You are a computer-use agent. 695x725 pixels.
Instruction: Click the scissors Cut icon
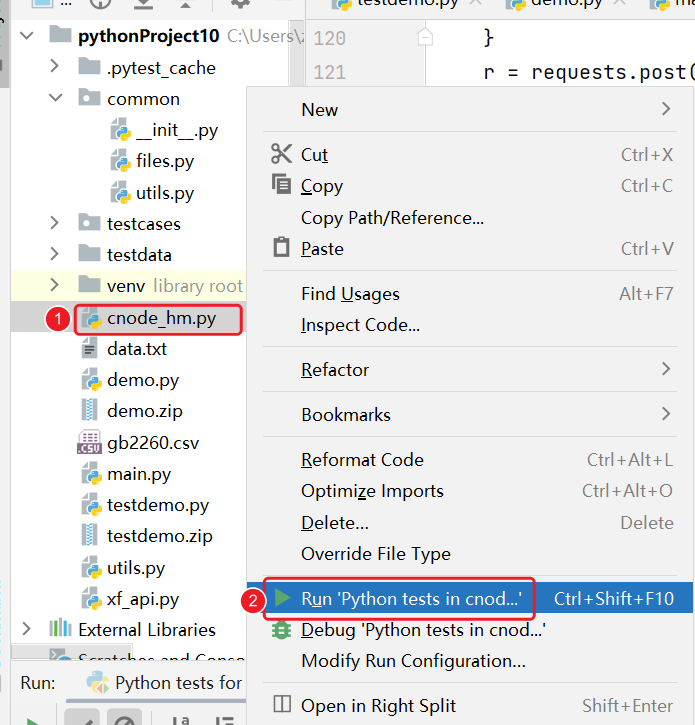pyautogui.click(x=281, y=154)
